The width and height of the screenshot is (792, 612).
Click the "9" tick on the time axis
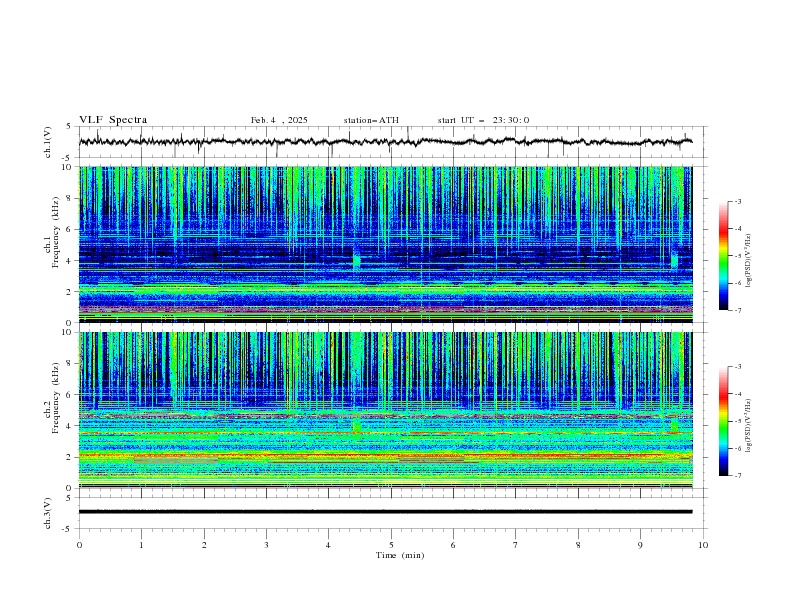[640, 545]
